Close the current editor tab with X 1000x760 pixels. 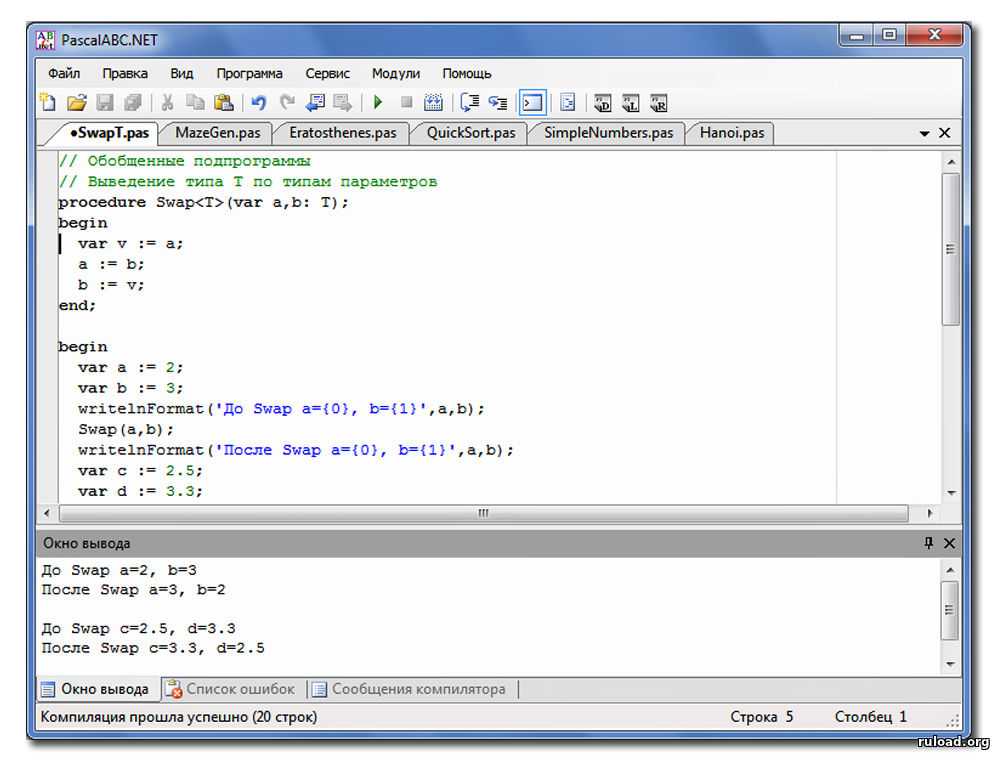pos(945,133)
